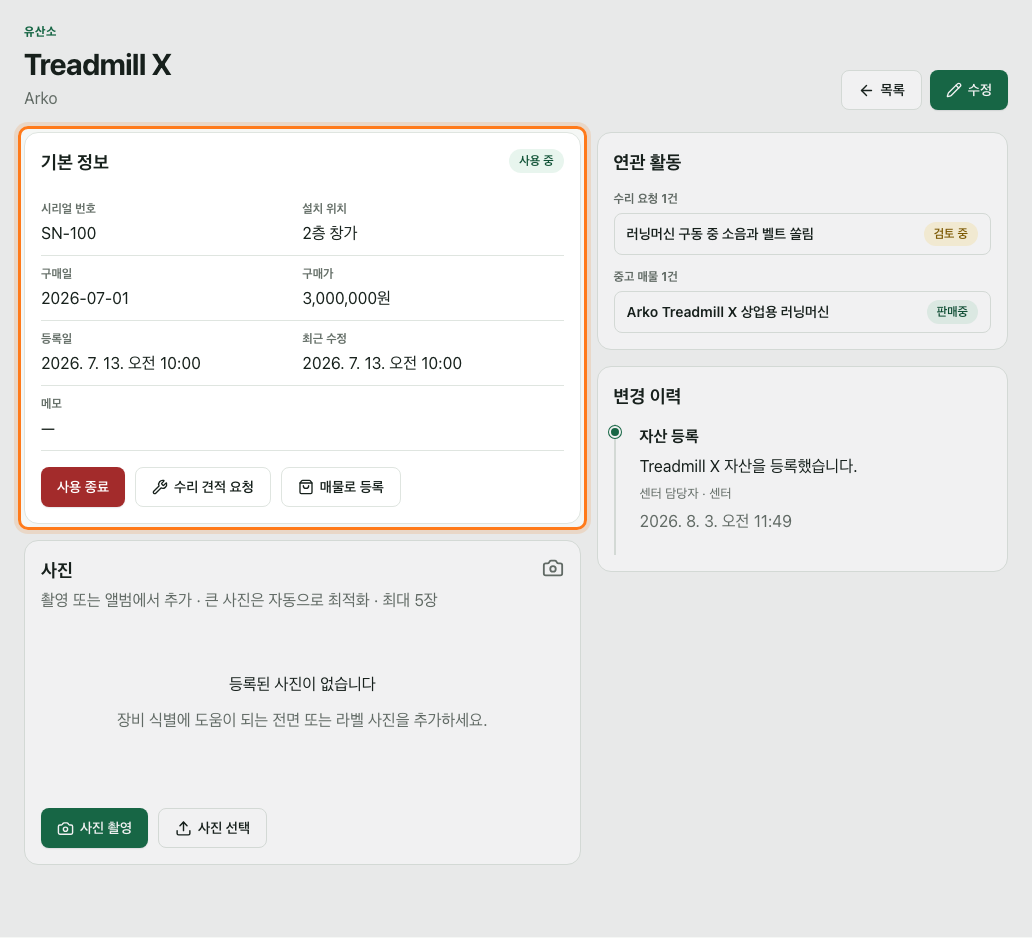1032x938 pixels.
Task: Click the wrench icon for 수리 견적 요청
Action: [x=160, y=487]
